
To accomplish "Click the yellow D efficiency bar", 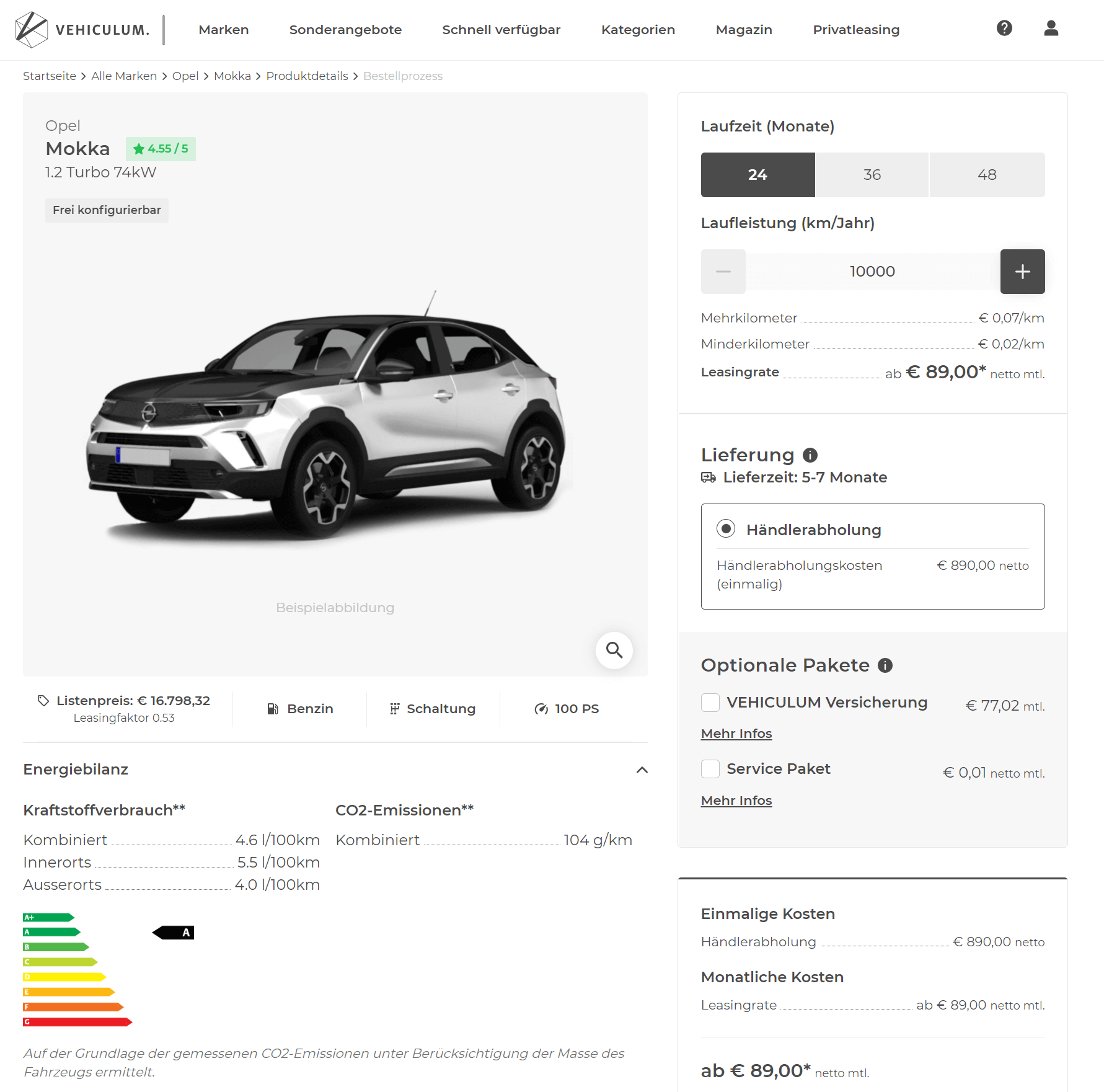I will (x=64, y=977).
